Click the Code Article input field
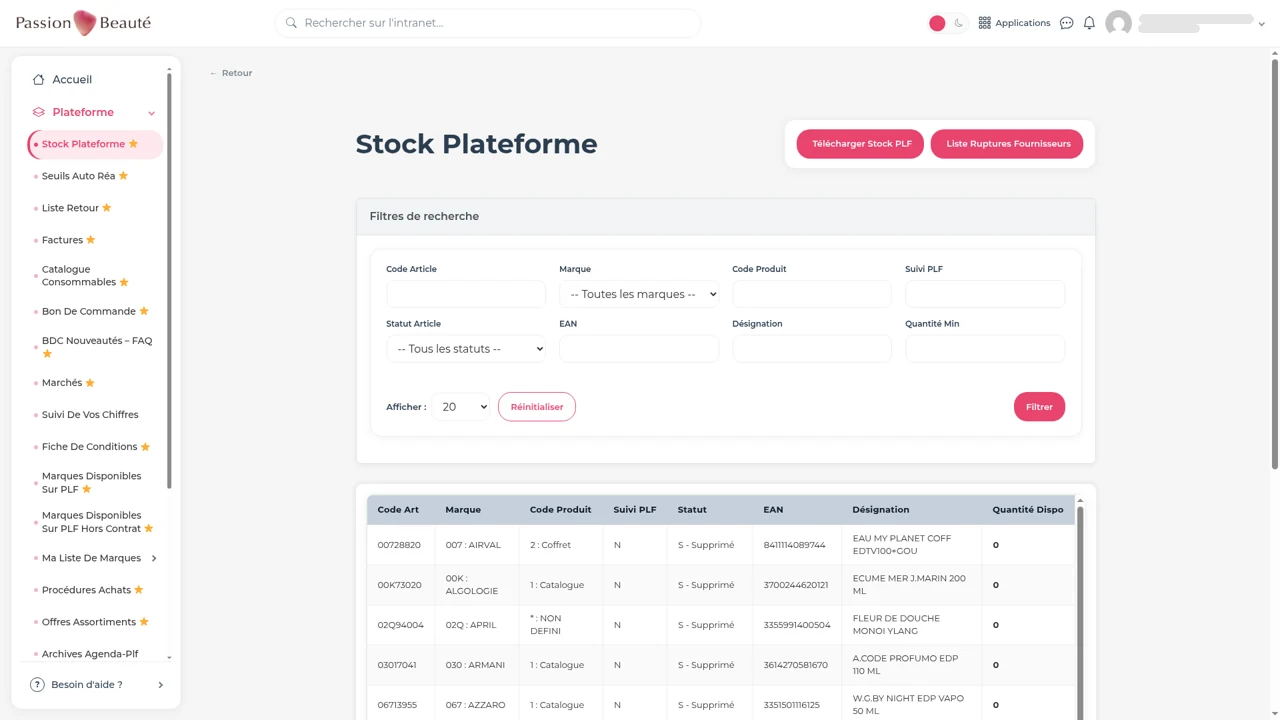The width and height of the screenshot is (1280, 720). [466, 294]
